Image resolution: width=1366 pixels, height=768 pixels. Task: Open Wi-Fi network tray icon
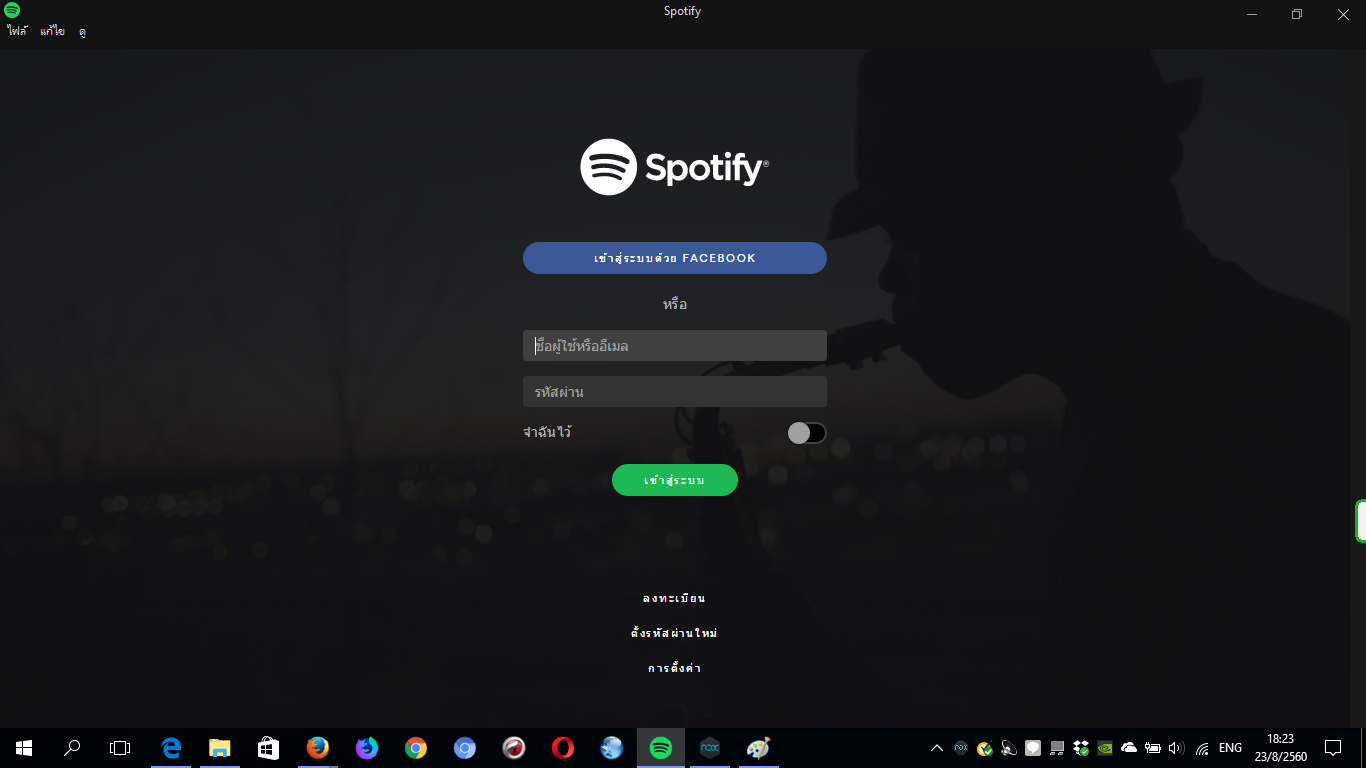(x=1202, y=747)
